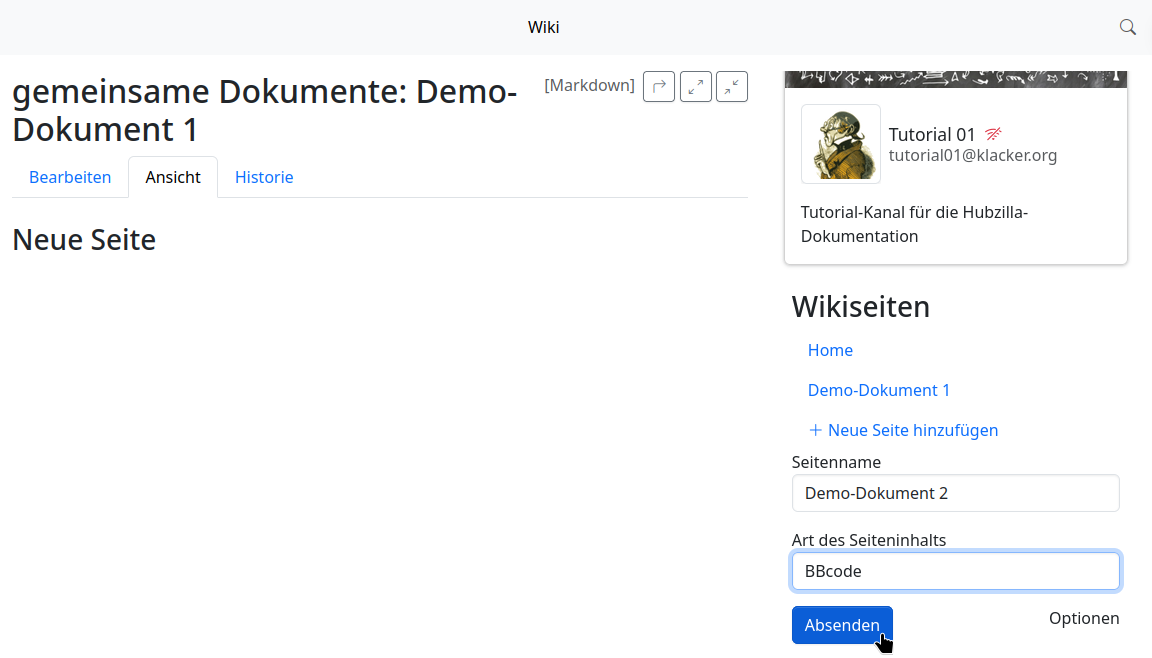
Task: Switch to the Bearbeiten tab
Action: click(70, 177)
